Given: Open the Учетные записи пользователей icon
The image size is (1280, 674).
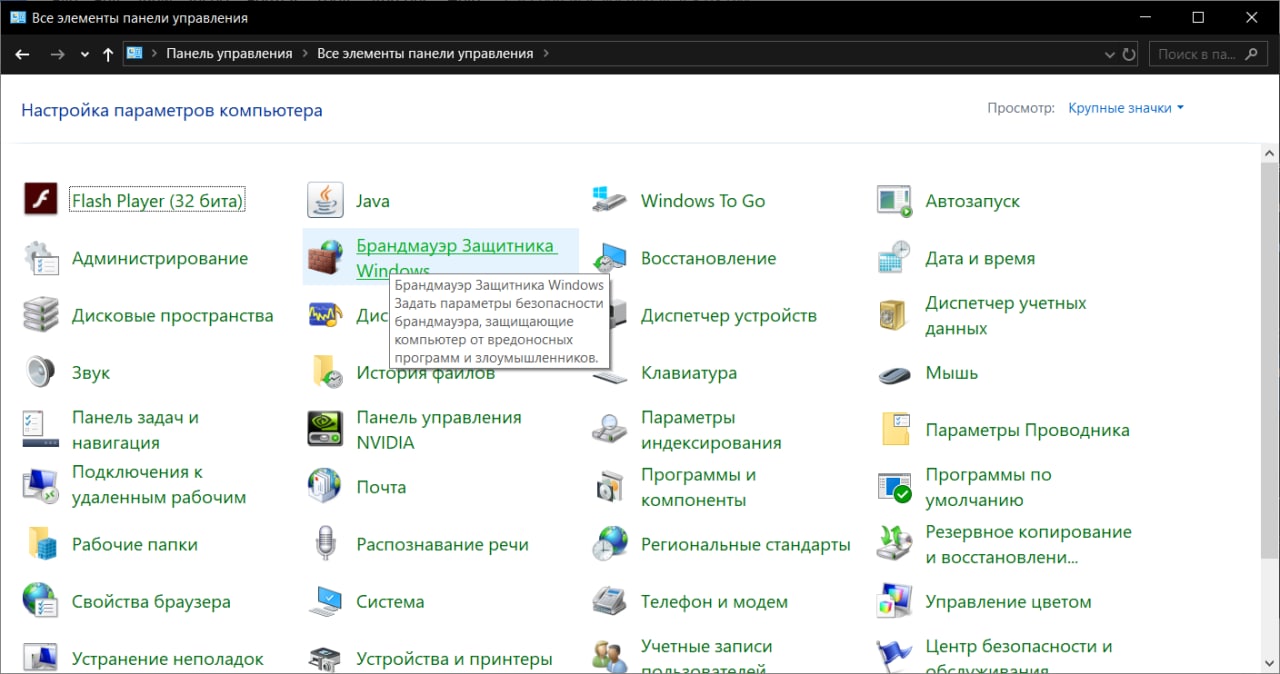Looking at the screenshot, I should (x=610, y=658).
